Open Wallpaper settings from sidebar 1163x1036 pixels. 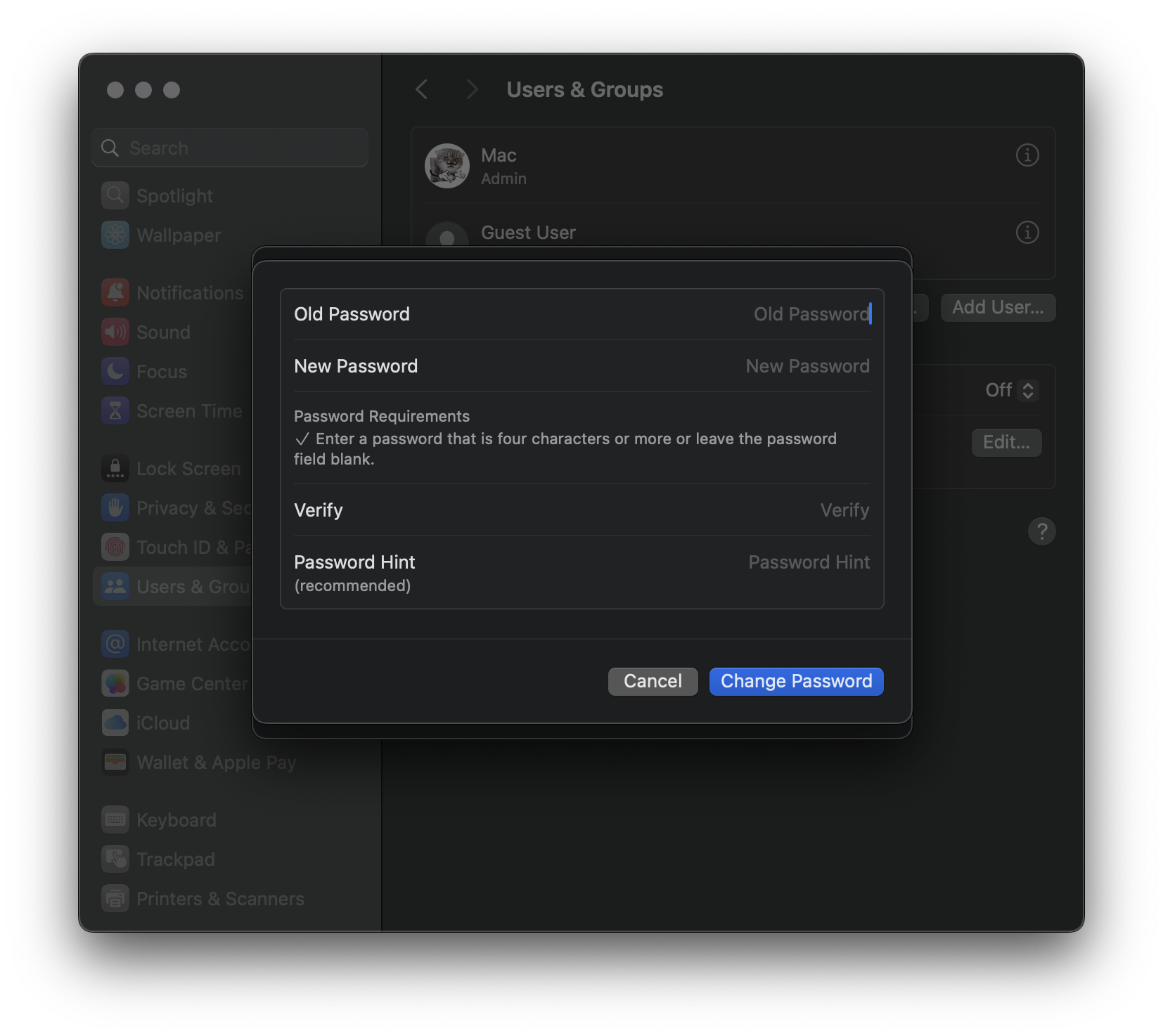click(x=178, y=235)
